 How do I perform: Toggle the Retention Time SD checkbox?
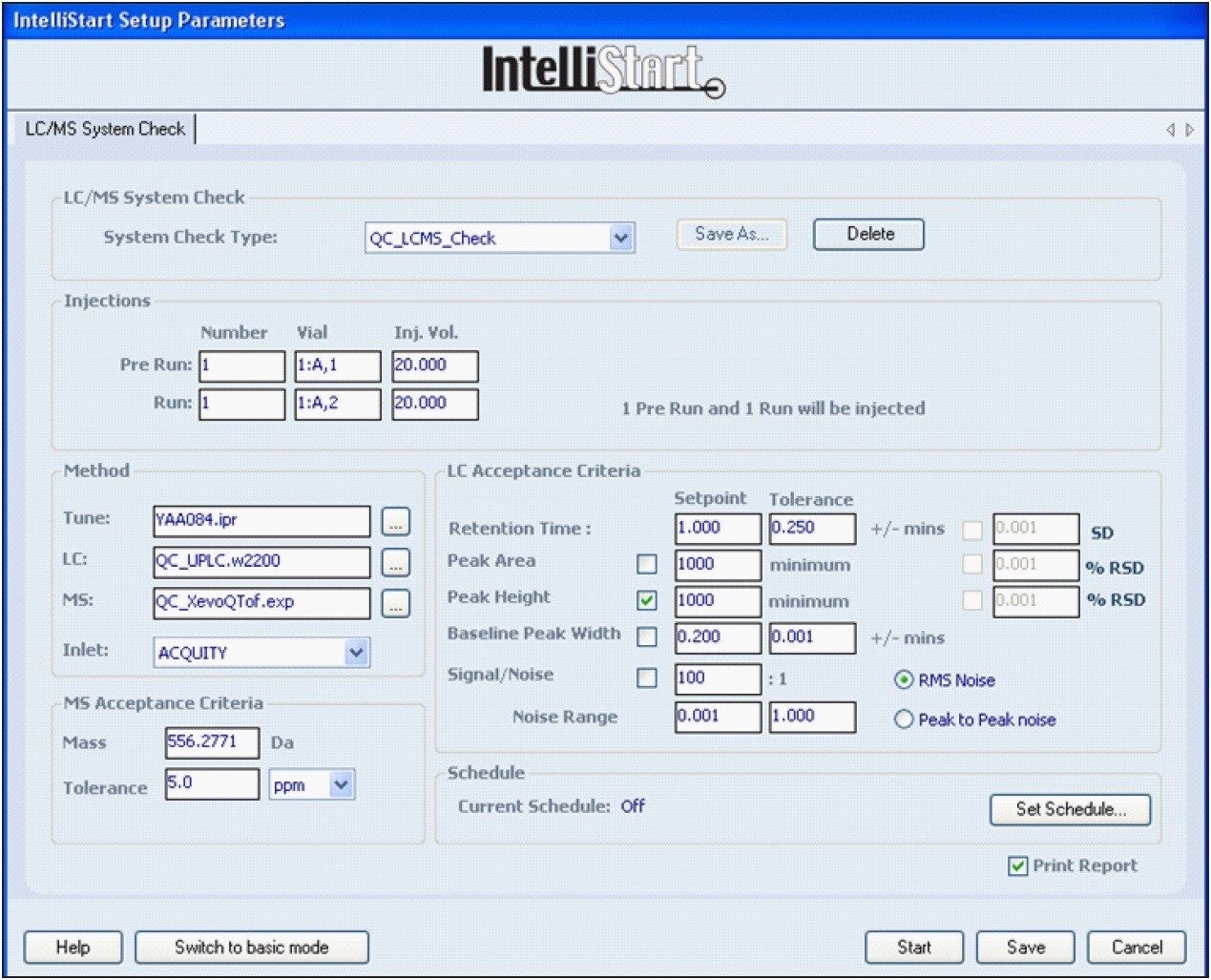(x=972, y=531)
